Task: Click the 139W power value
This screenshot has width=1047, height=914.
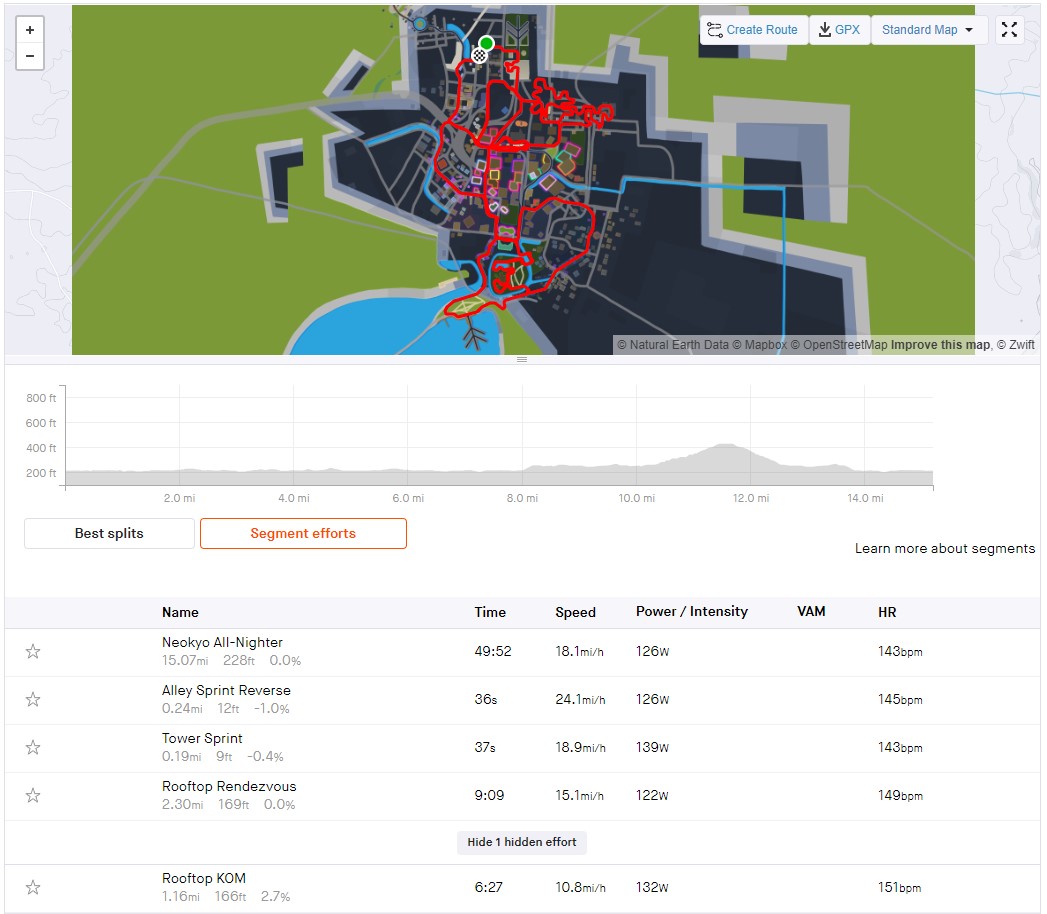Action: tap(652, 748)
